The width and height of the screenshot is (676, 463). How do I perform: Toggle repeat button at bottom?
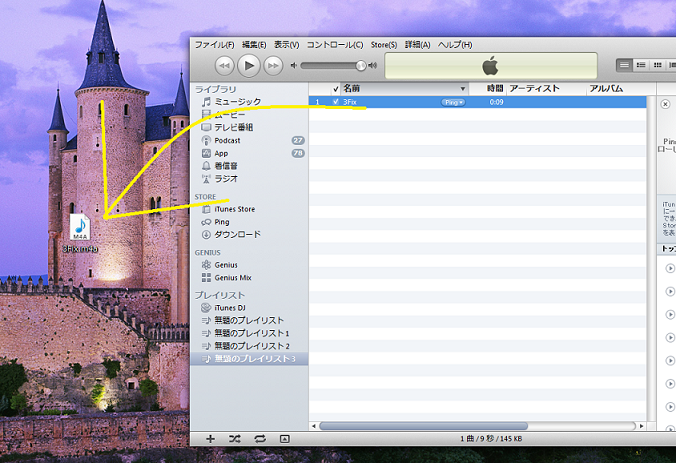260,439
